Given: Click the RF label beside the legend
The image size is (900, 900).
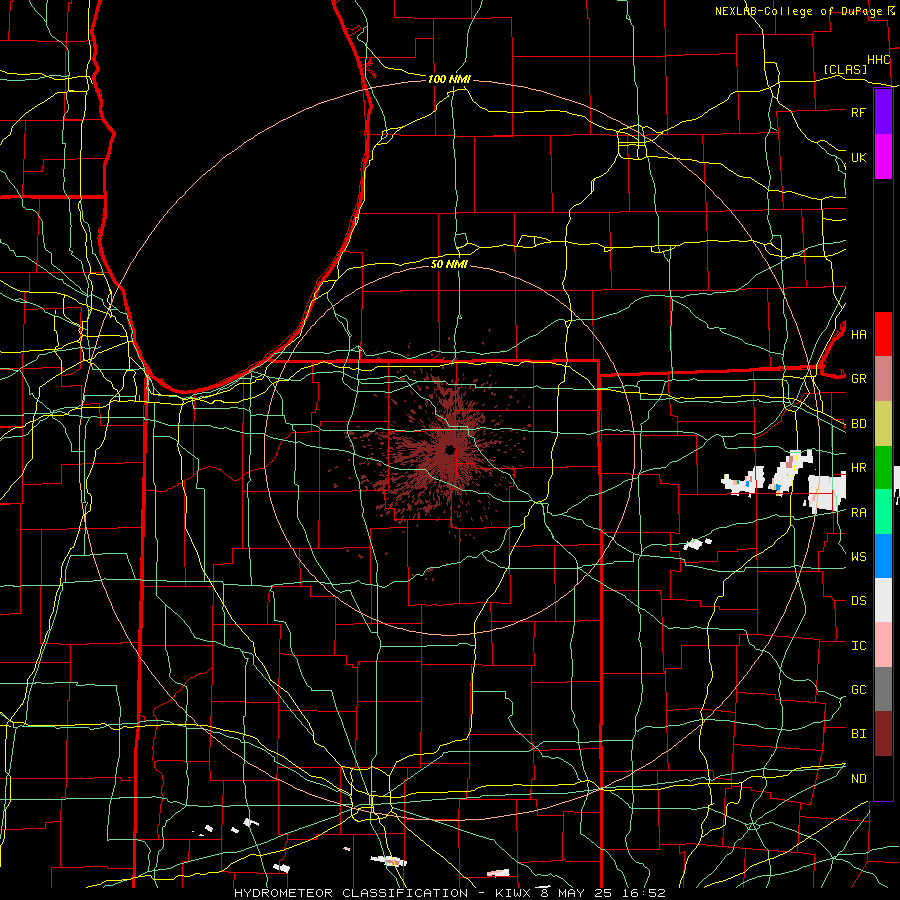Looking at the screenshot, I should click(x=858, y=112).
